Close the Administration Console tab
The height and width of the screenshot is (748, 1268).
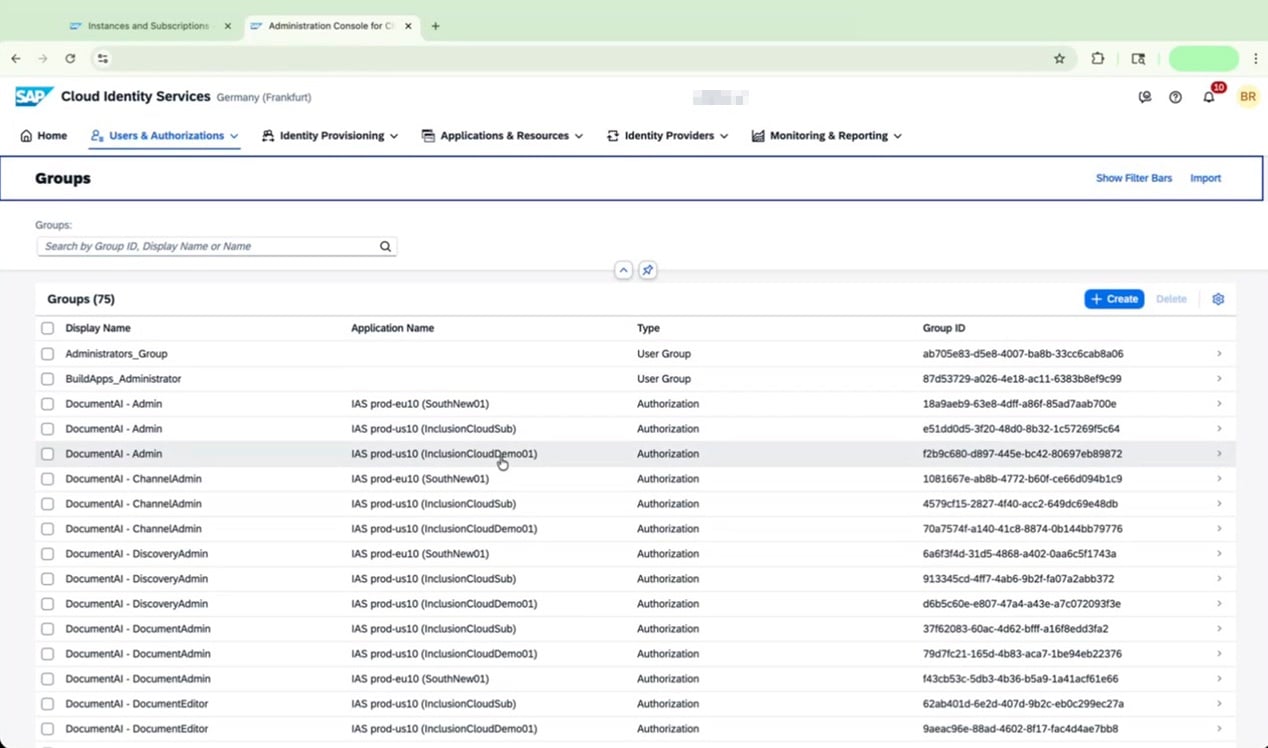[x=408, y=26]
